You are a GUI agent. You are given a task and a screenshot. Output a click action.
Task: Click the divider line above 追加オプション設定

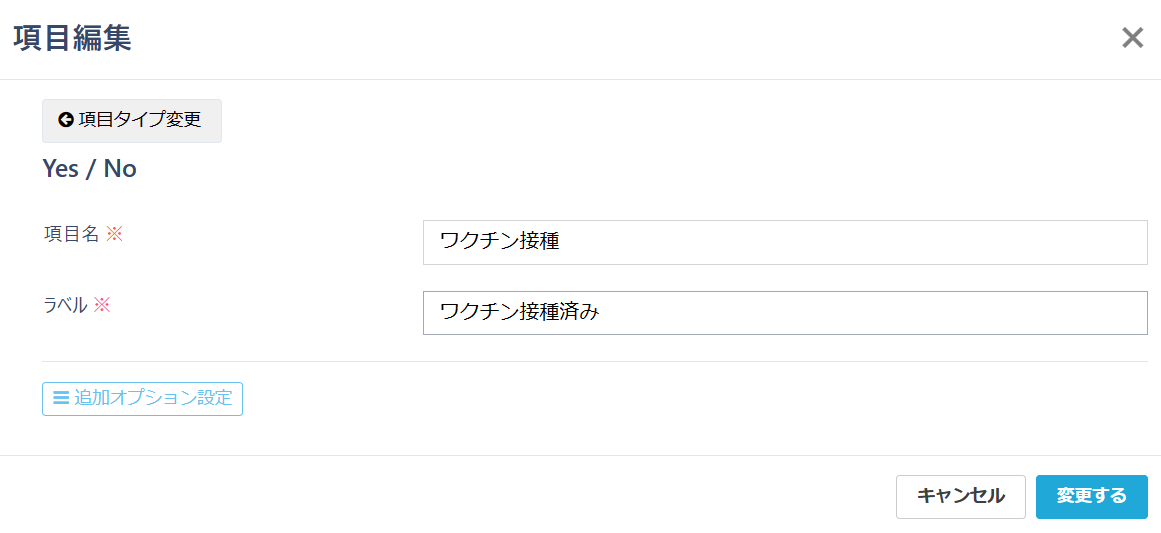coord(594,361)
